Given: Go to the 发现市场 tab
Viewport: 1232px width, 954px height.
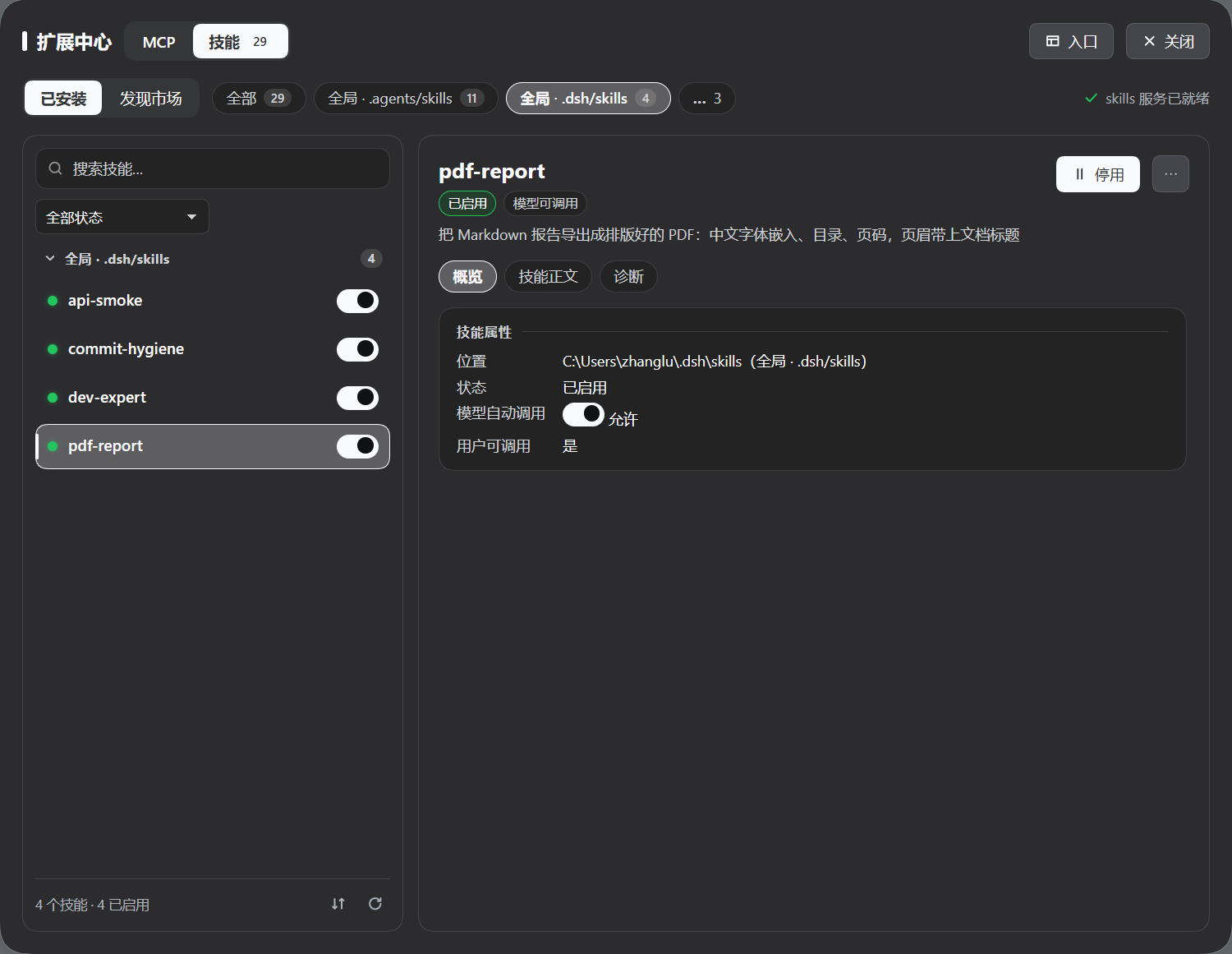Looking at the screenshot, I should [x=150, y=99].
